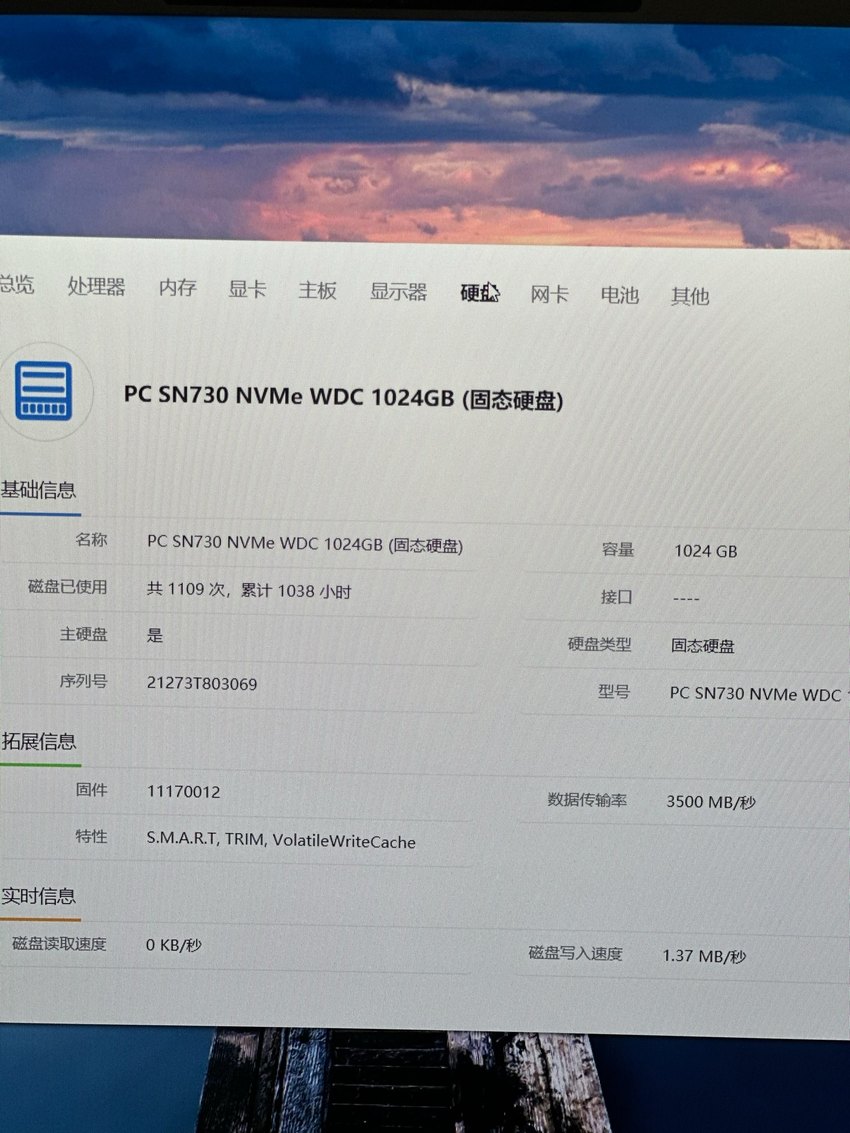The width and height of the screenshot is (850, 1133).
Task: Click the capacity value 1024 GB
Action: click(705, 551)
